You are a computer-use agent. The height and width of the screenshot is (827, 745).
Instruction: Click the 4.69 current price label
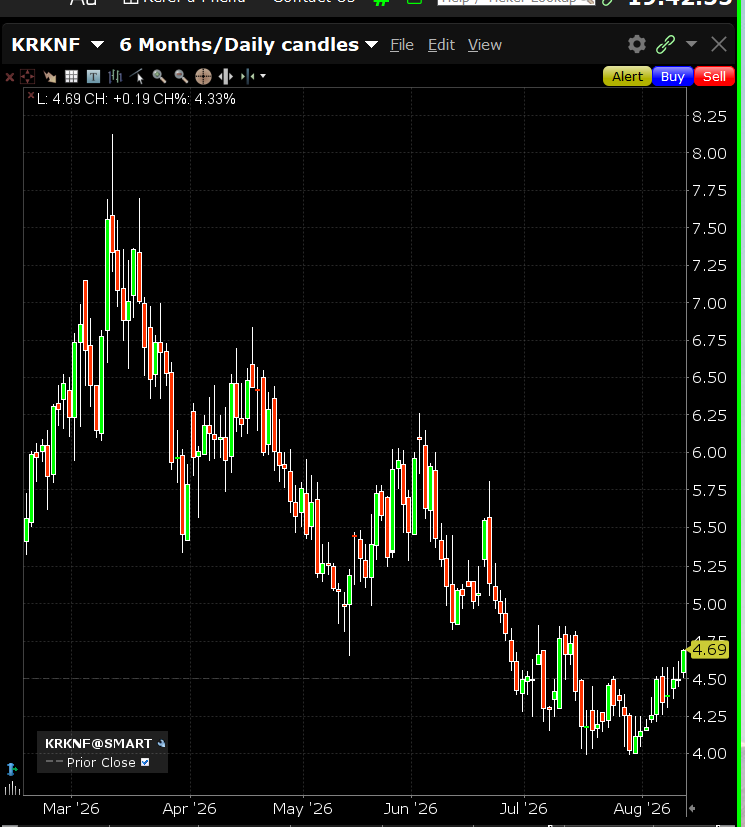tap(709, 649)
